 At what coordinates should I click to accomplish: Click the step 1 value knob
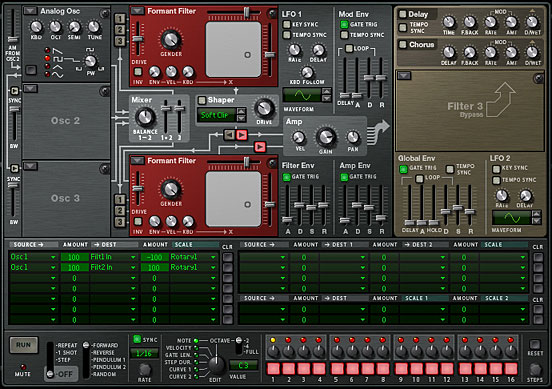(x=273, y=351)
